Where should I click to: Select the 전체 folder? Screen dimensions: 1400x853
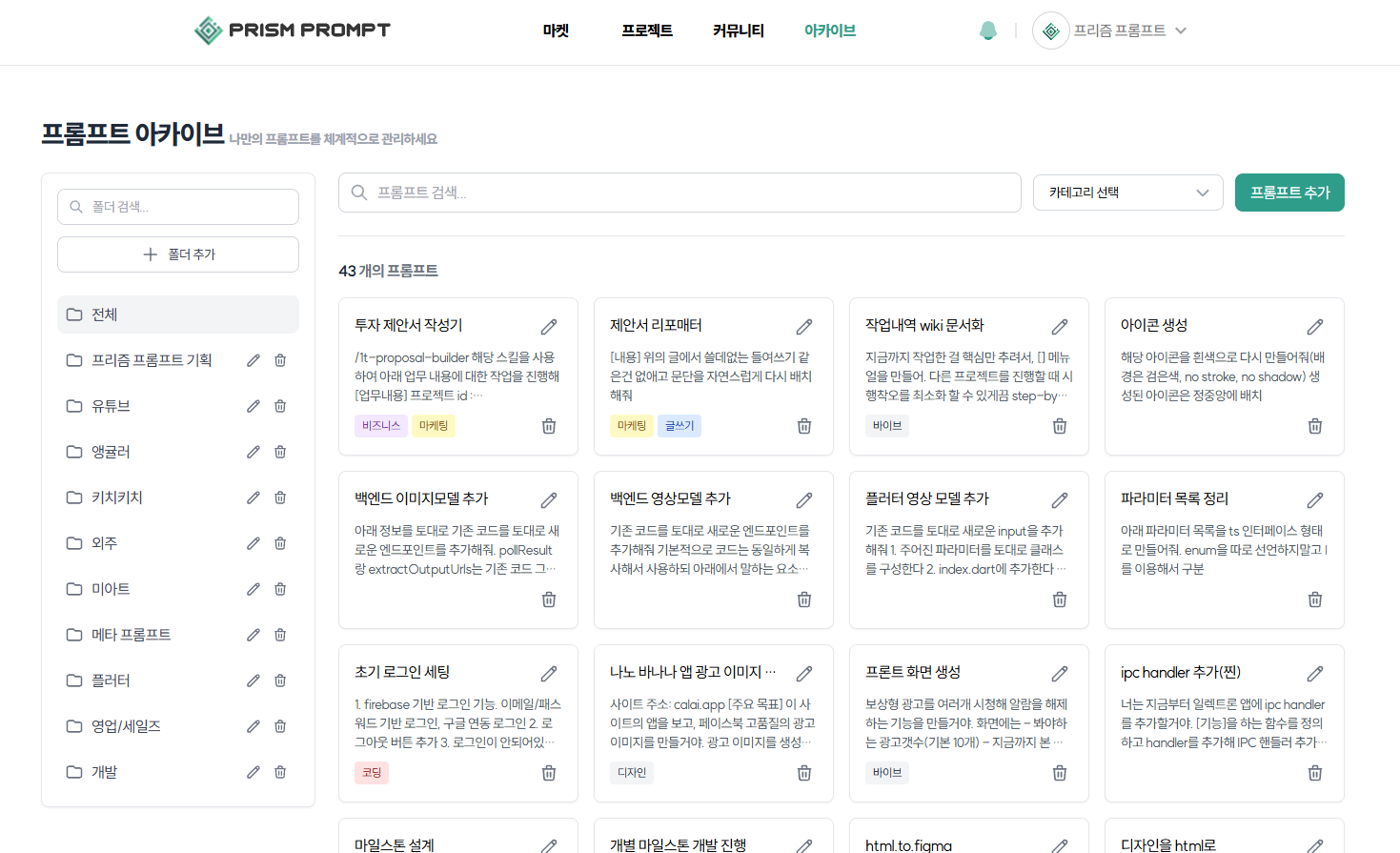pyautogui.click(x=178, y=315)
